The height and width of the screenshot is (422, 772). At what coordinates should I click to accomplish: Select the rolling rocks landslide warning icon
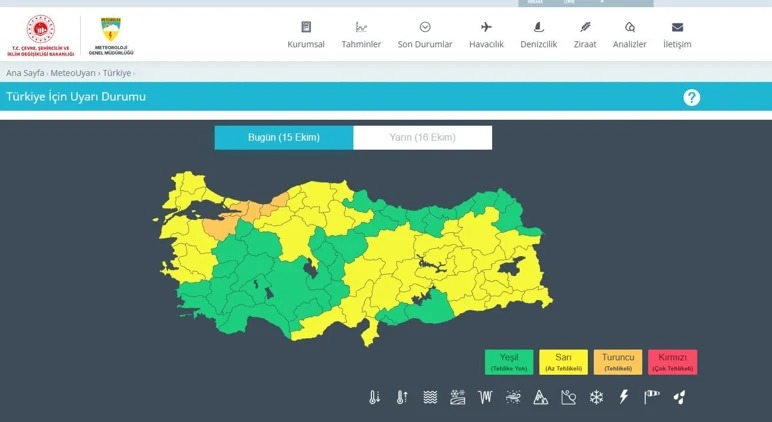pyautogui.click(x=568, y=397)
